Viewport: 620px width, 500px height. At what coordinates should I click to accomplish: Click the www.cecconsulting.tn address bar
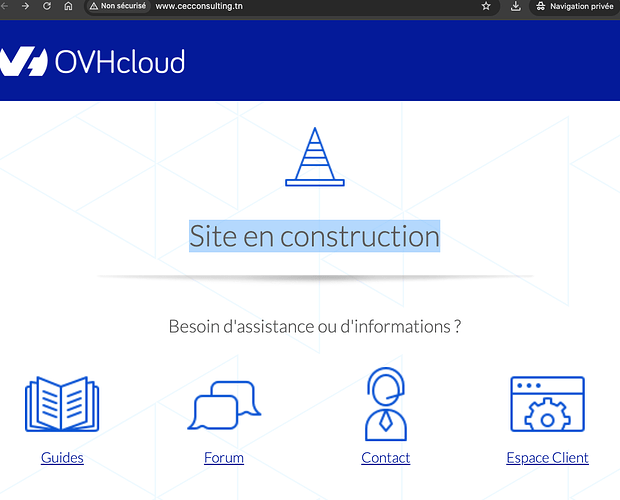pyautogui.click(x=199, y=6)
